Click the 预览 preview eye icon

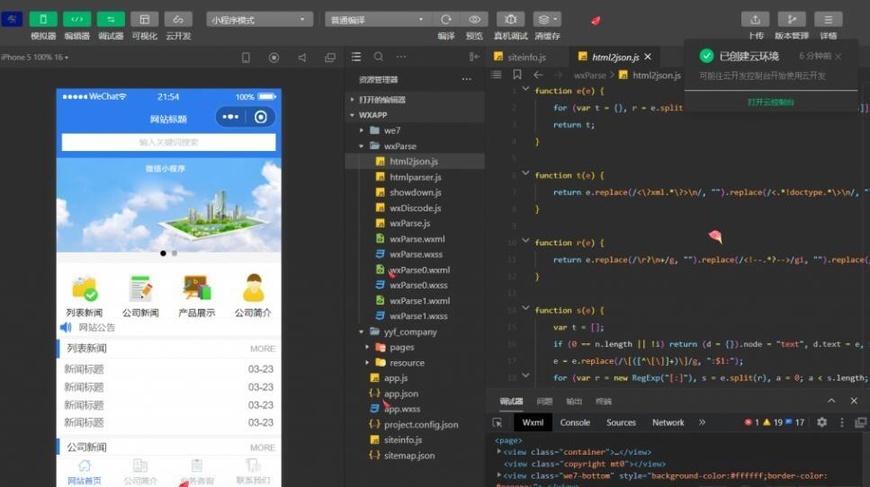pyautogui.click(x=474, y=19)
